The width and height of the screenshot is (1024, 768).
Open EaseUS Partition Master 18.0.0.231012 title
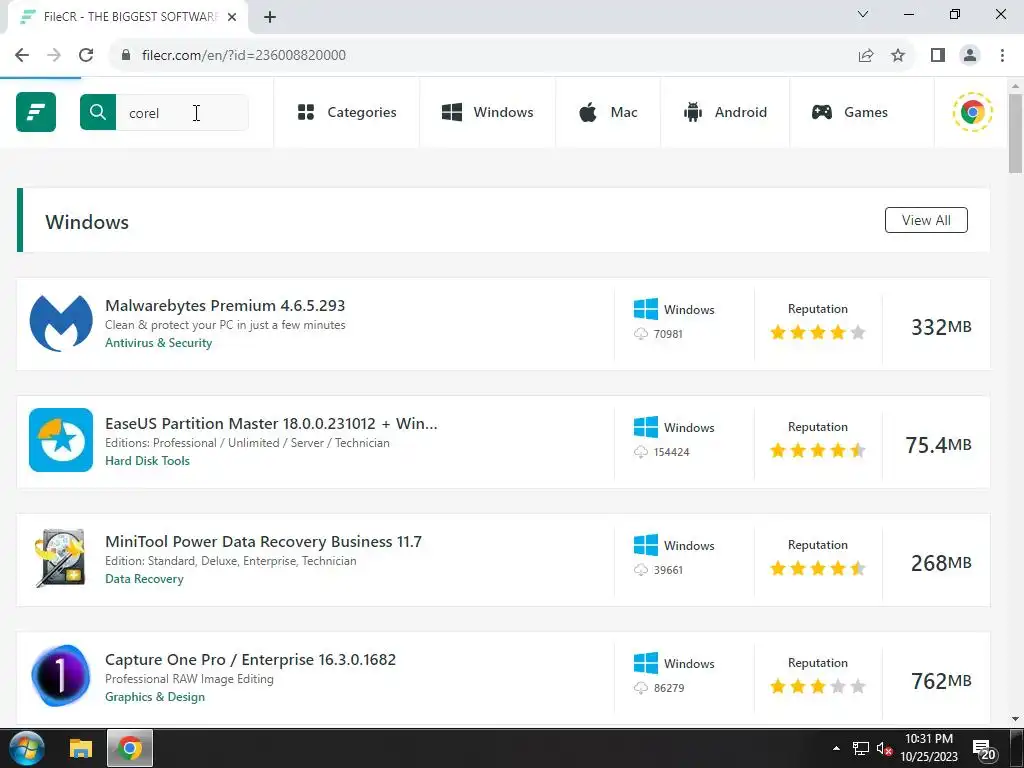[x=272, y=424]
